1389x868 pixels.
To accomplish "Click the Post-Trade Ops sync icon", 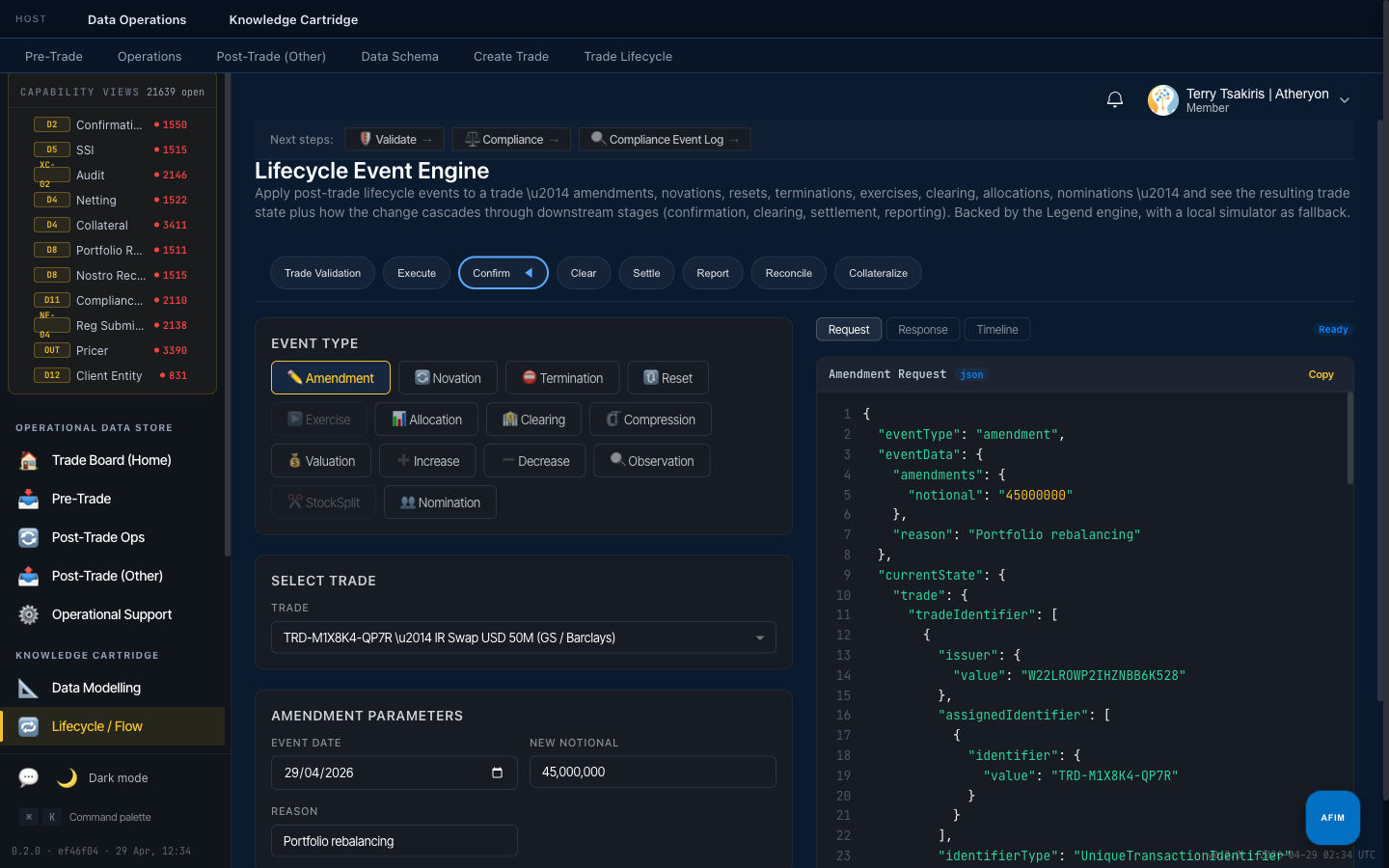I will pos(29,537).
